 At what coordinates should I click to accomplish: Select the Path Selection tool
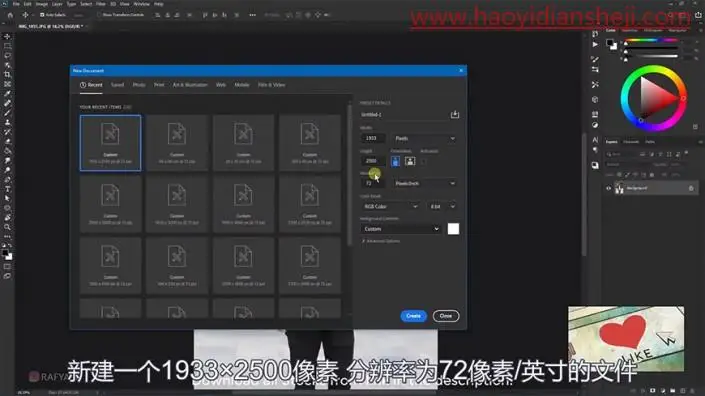[x=7, y=198]
